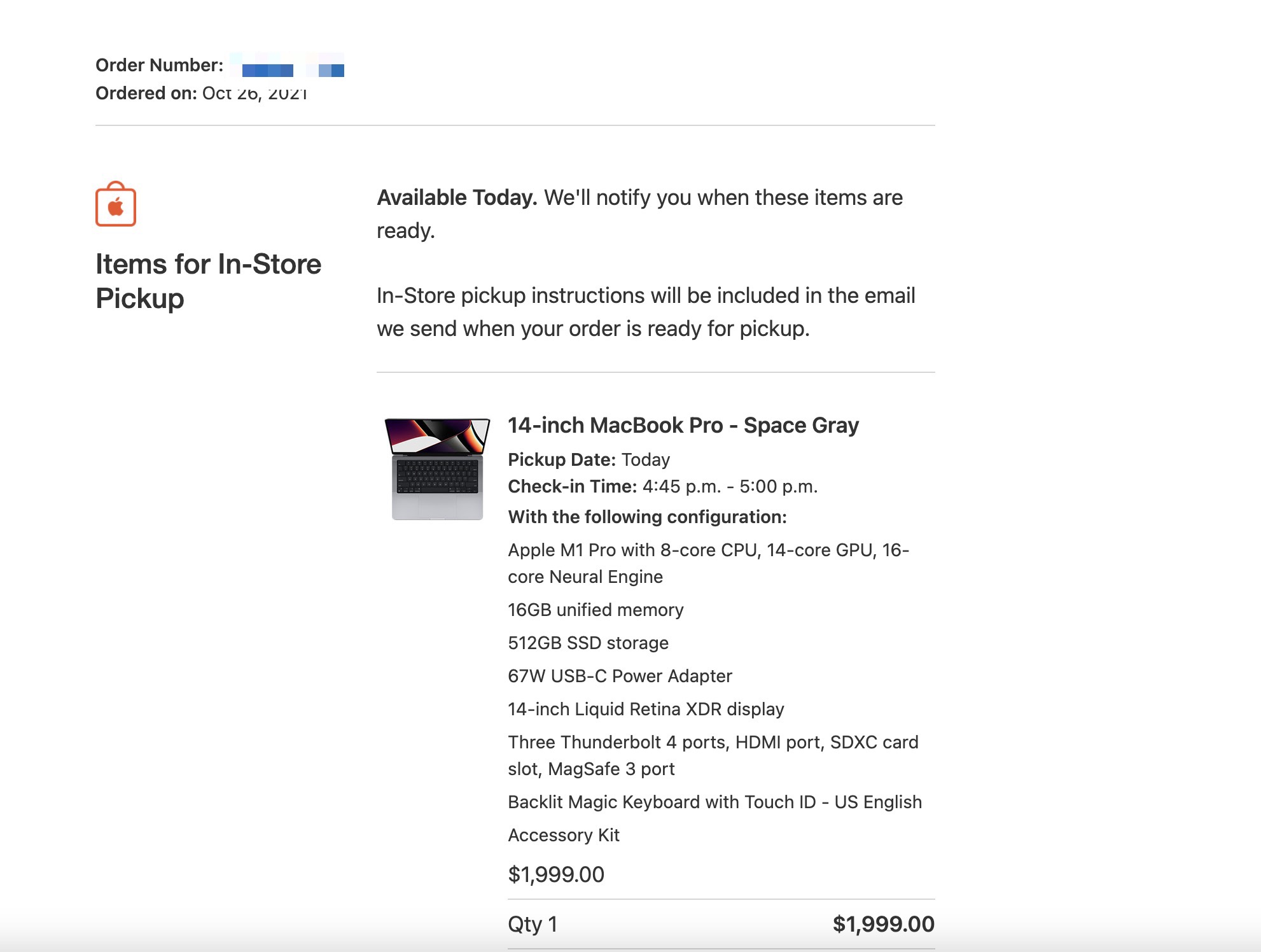Click the Apple M1 Pro processor specification
Image resolution: width=1261 pixels, height=952 pixels.
click(708, 550)
